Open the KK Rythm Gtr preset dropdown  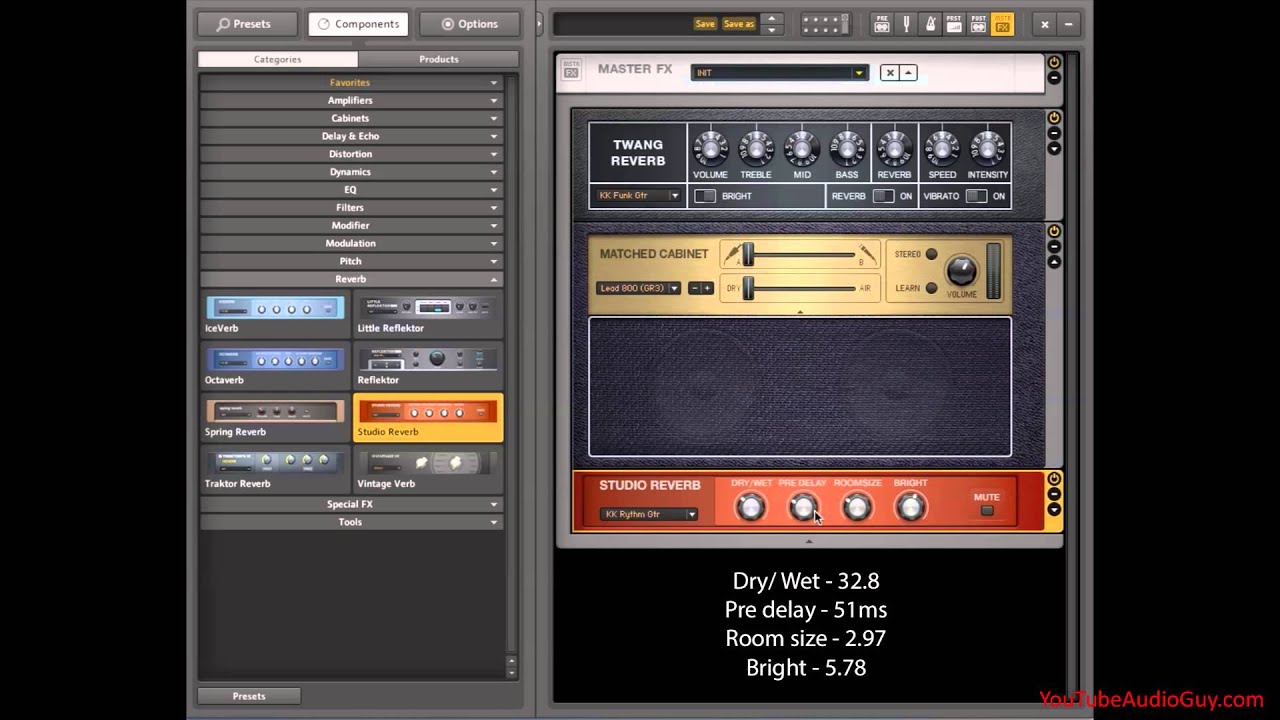[649, 514]
